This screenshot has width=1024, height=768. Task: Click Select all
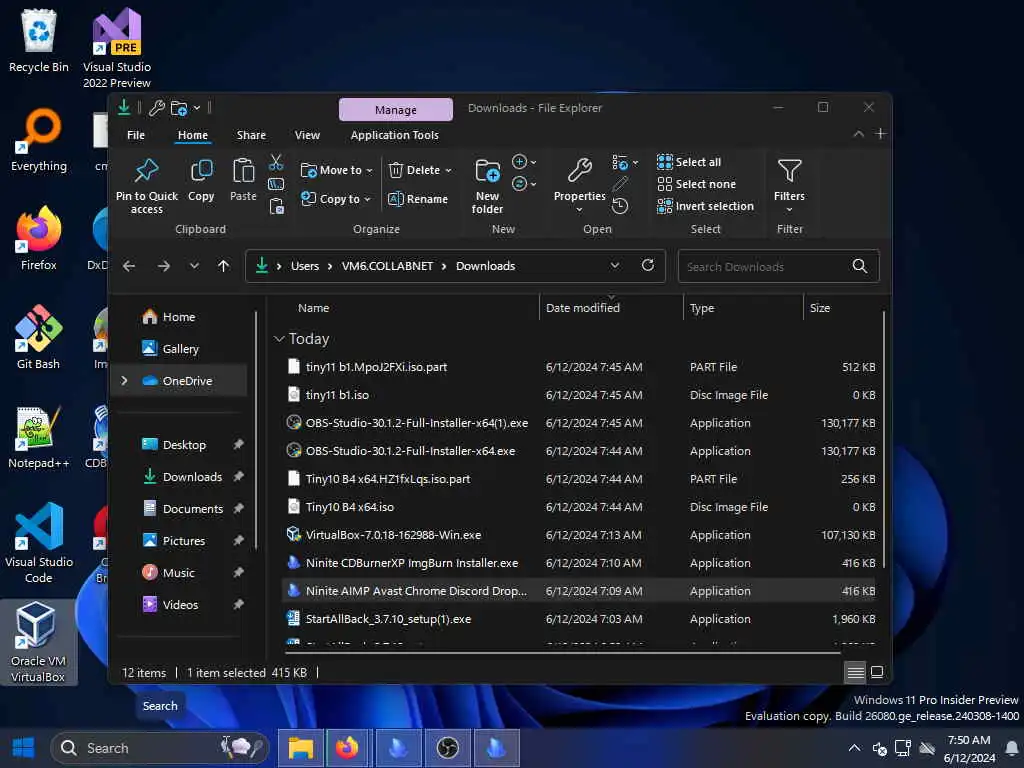coord(689,162)
